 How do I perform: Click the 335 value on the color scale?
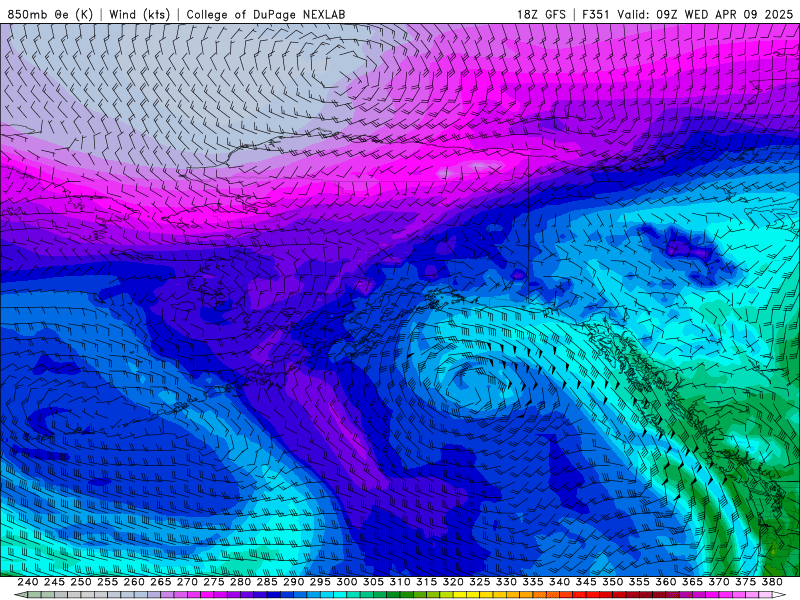533,582
